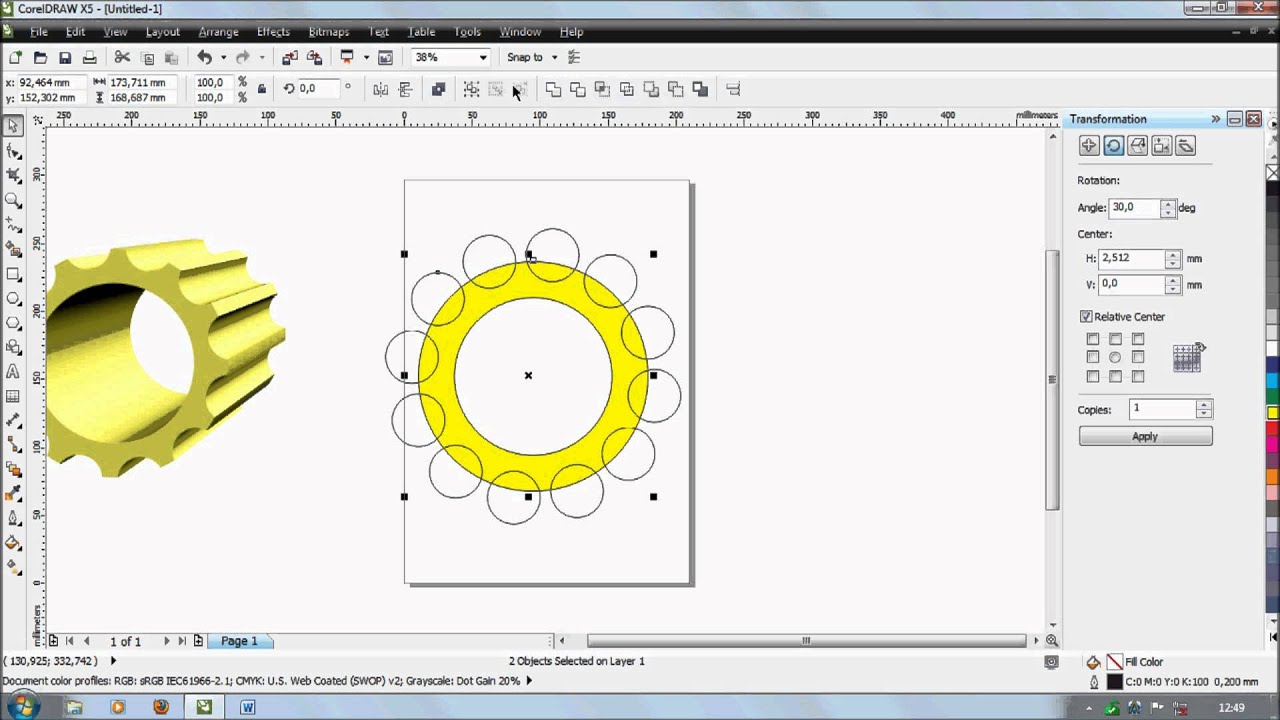Select the Polygon tool in the toolbox

pyautogui.click(x=13, y=322)
